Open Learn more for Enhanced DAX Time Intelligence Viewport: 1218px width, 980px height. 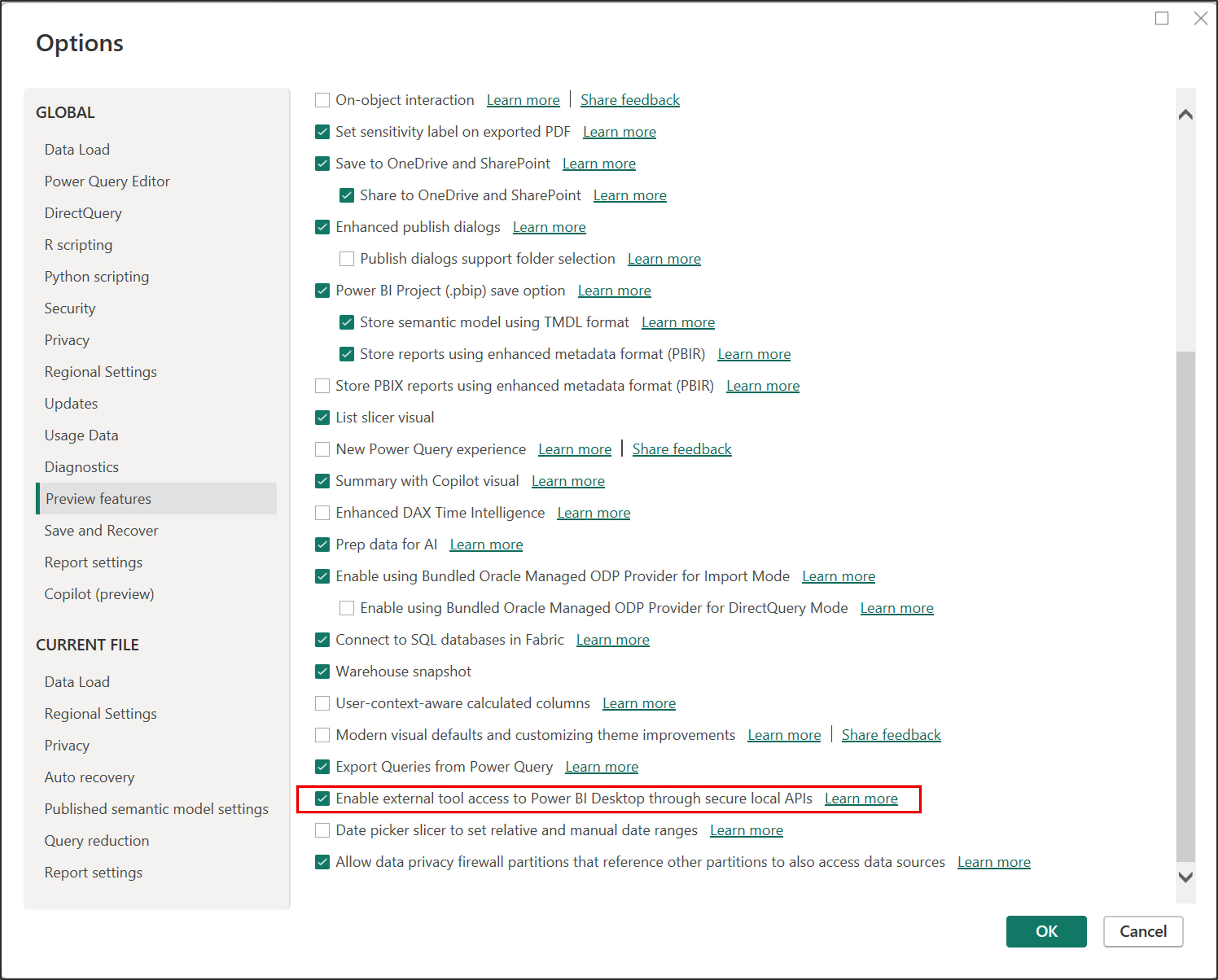tap(594, 512)
